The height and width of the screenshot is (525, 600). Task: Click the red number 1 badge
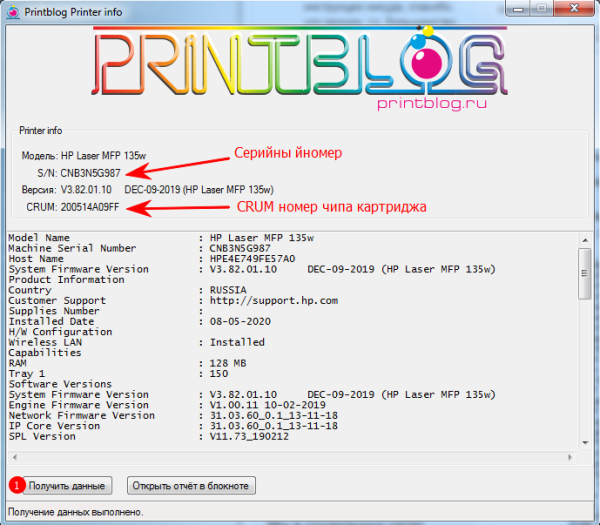pos(16,485)
